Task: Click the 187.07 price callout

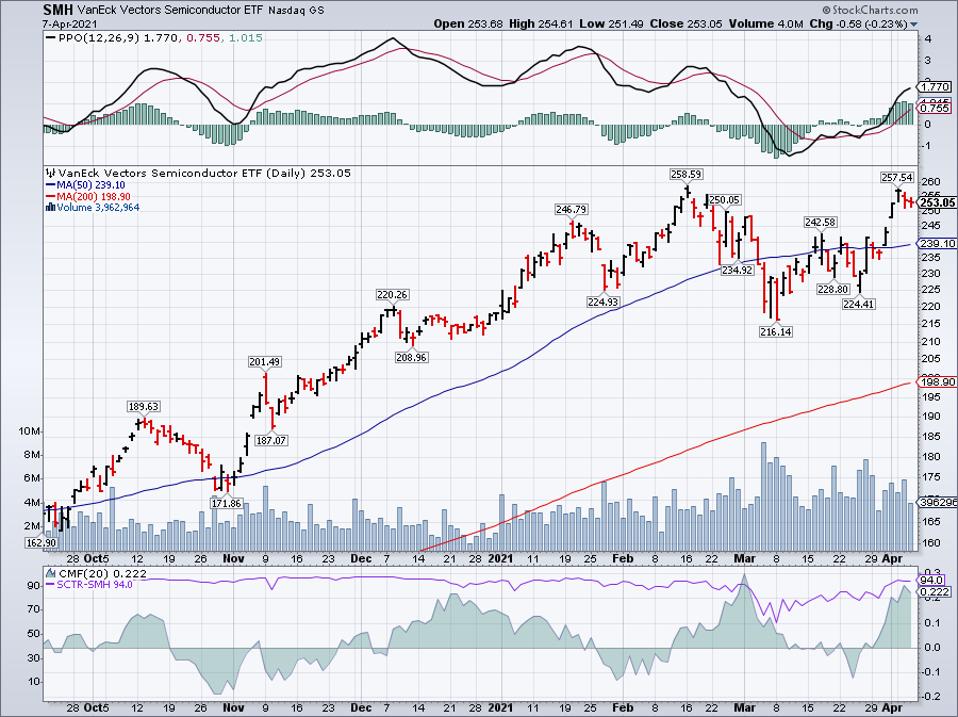Action: tap(271, 440)
